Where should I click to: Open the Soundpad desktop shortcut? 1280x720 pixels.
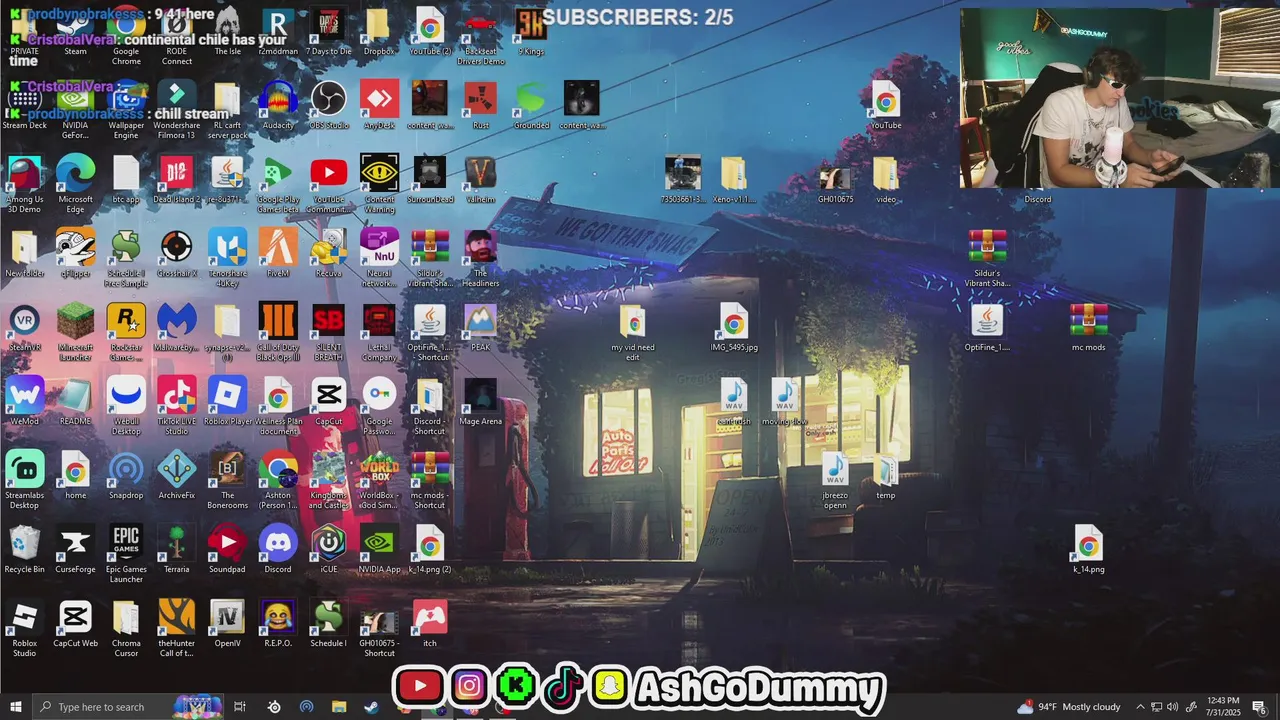pos(228,550)
